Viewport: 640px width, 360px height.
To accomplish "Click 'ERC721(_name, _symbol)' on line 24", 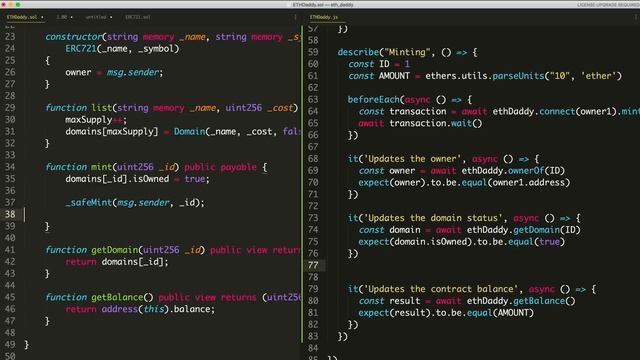I will 122,49.
